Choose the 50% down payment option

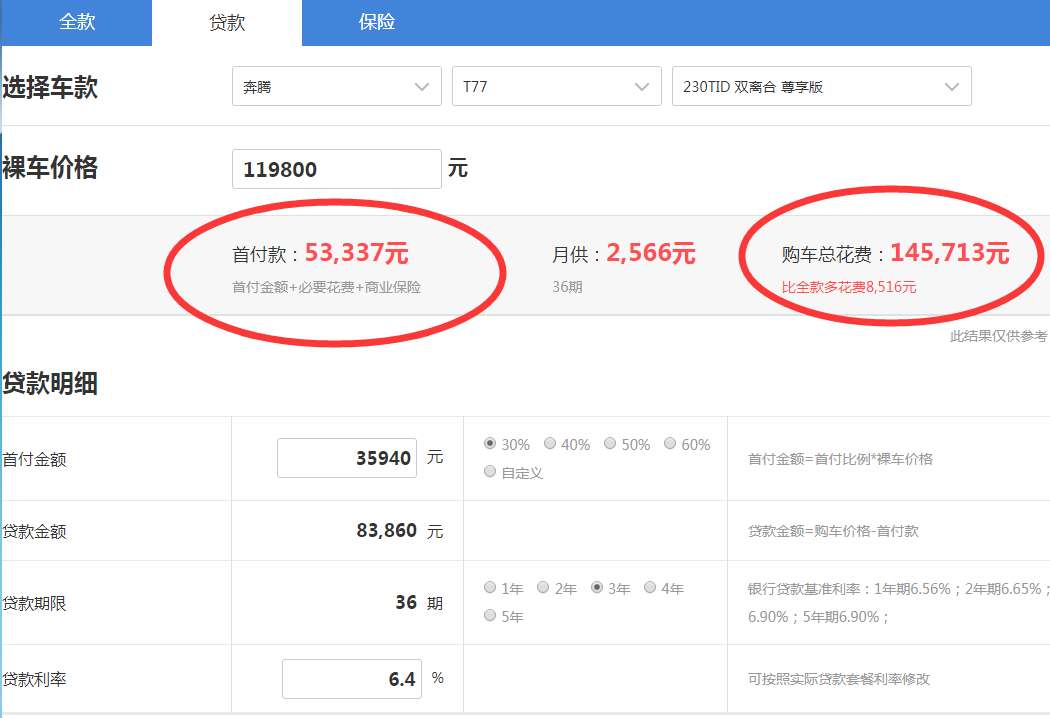[610, 443]
